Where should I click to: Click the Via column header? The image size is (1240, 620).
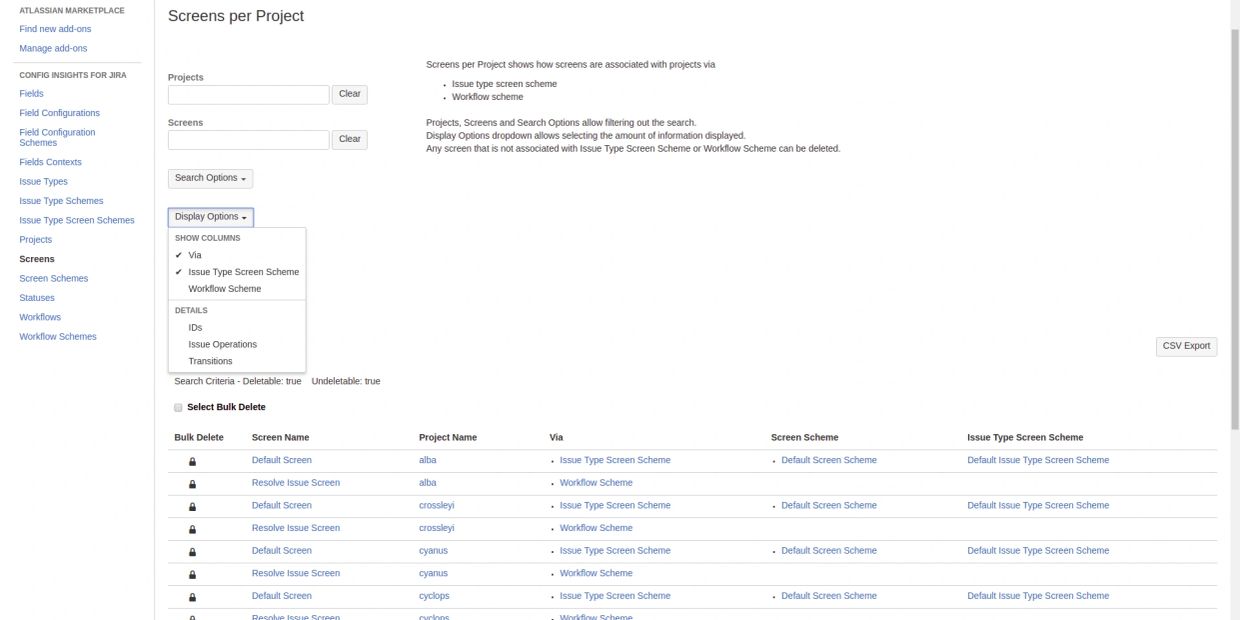[x=556, y=437]
